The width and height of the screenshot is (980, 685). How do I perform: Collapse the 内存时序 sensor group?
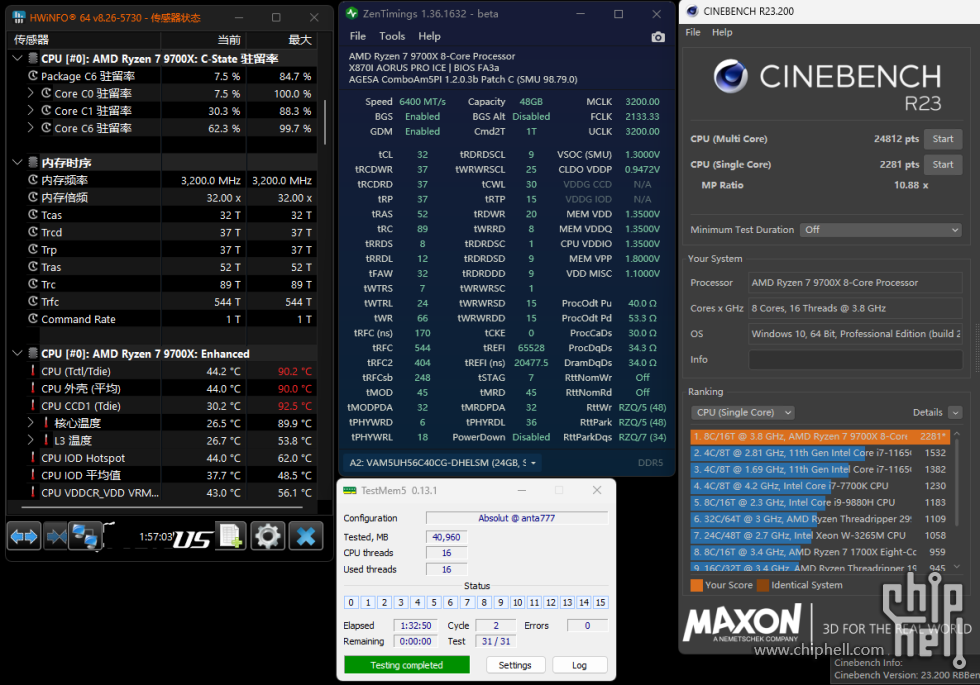[x=17, y=162]
